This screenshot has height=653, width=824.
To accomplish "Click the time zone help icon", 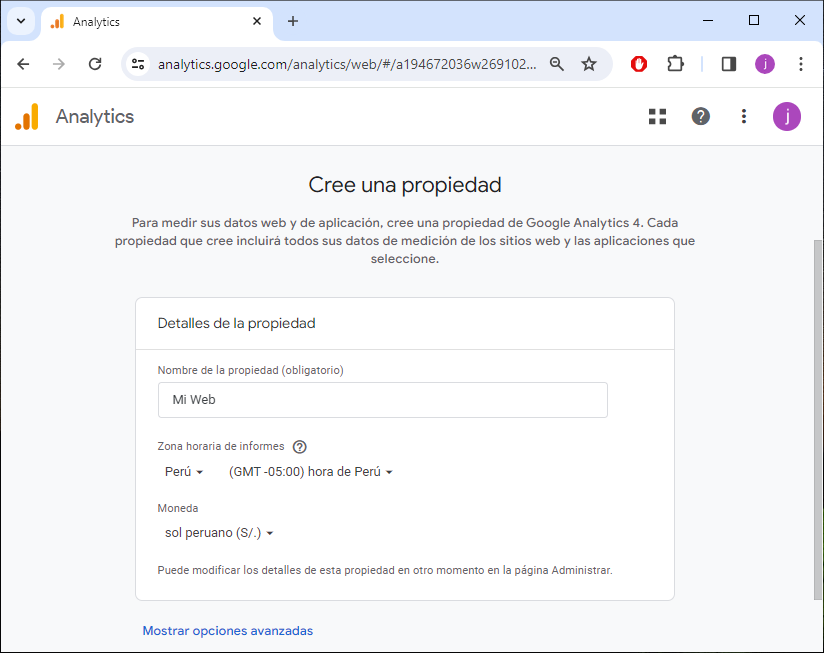I will [299, 447].
